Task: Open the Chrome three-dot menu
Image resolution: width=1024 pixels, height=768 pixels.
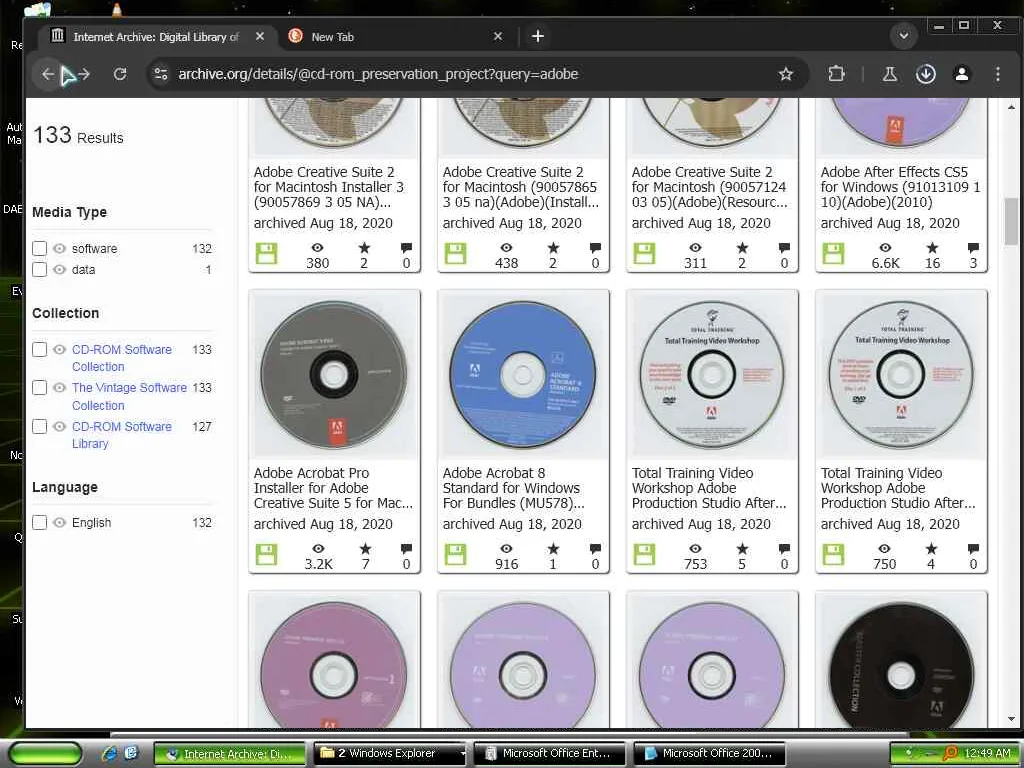Action: (997, 74)
